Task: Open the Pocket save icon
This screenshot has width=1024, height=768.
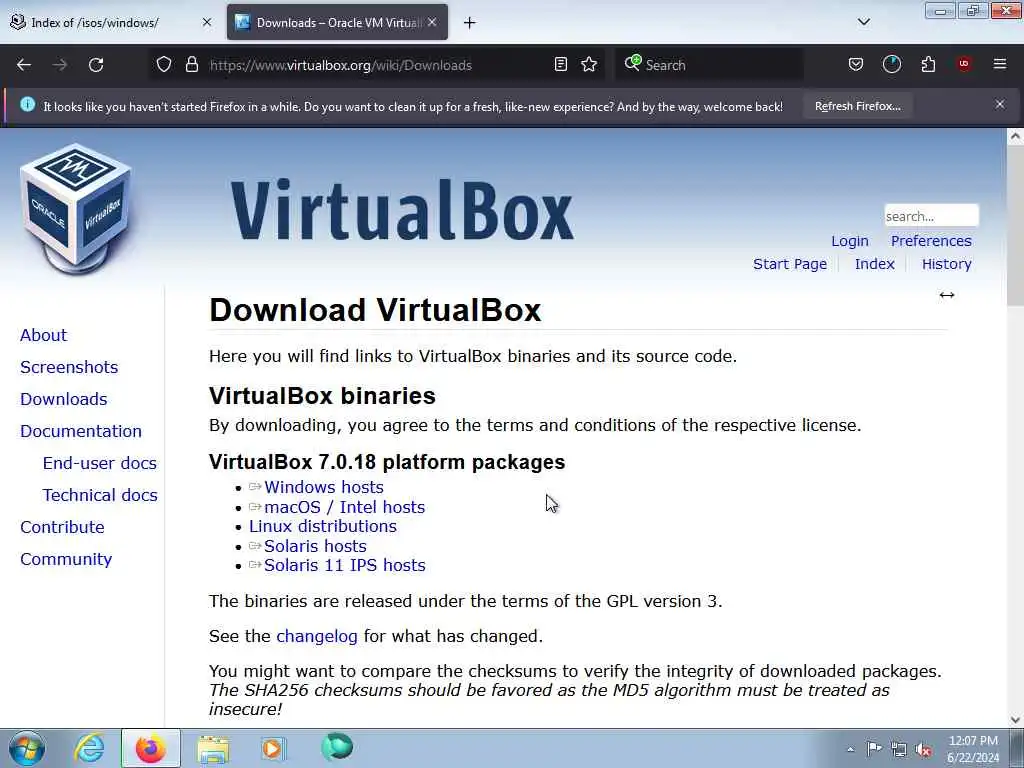Action: (856, 64)
